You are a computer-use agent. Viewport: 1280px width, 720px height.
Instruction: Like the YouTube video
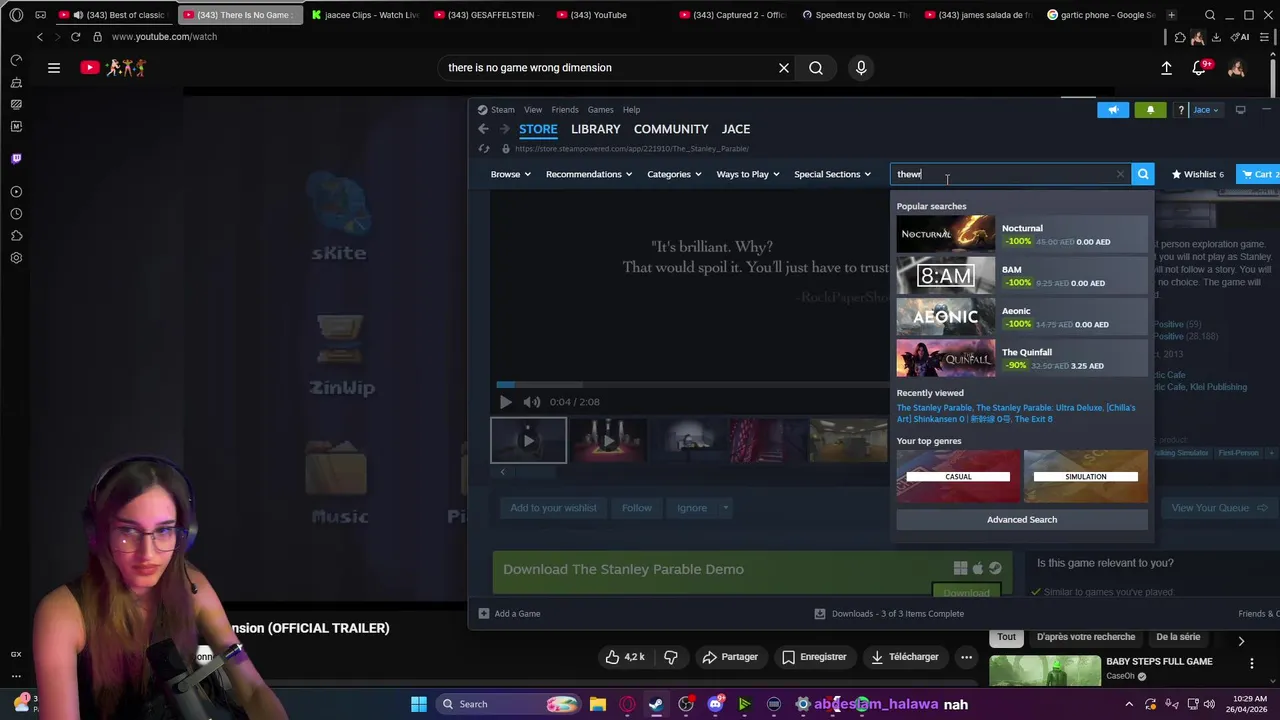[625, 657]
